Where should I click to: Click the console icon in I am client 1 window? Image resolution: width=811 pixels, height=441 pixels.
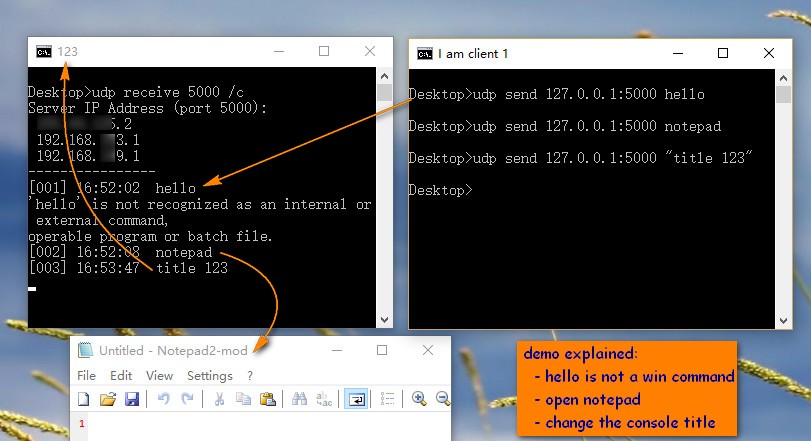pyautogui.click(x=425, y=54)
